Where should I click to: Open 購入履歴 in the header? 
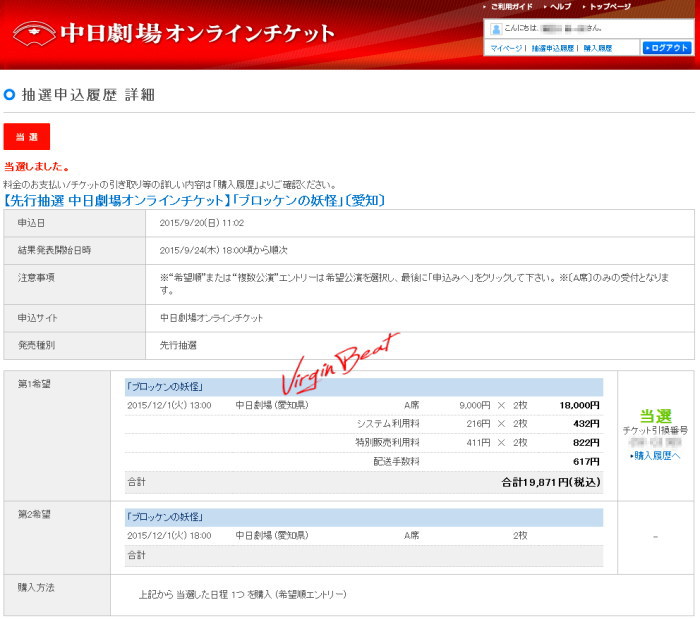[597, 48]
